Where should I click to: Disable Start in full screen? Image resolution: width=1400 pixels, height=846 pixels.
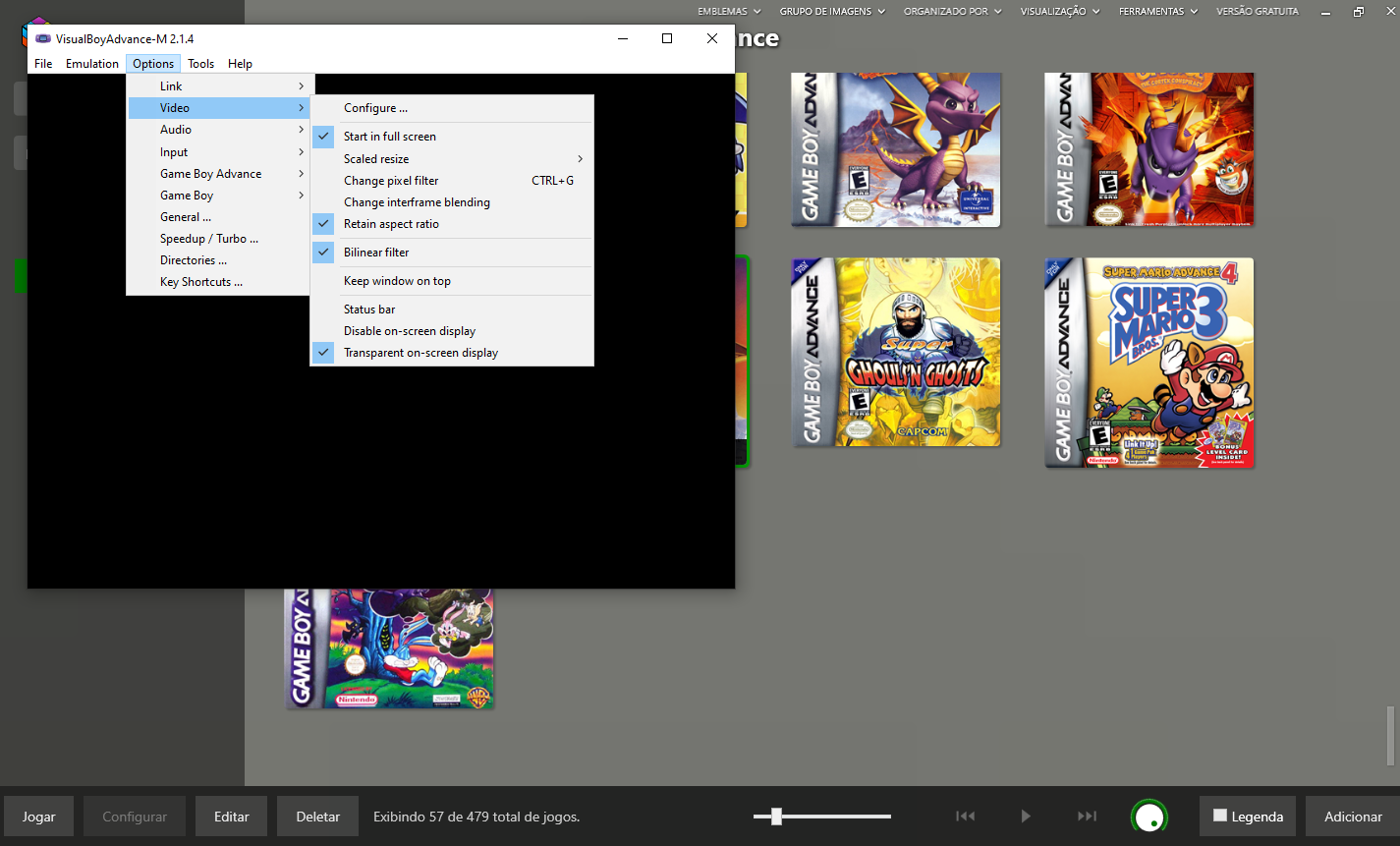(452, 137)
